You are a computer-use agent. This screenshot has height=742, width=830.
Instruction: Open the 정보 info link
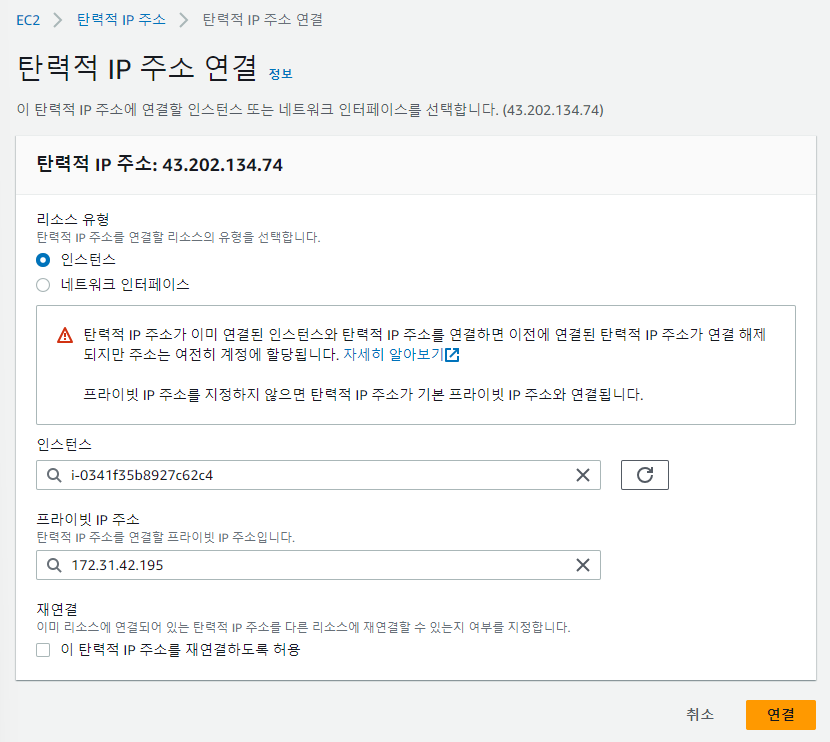[281, 74]
